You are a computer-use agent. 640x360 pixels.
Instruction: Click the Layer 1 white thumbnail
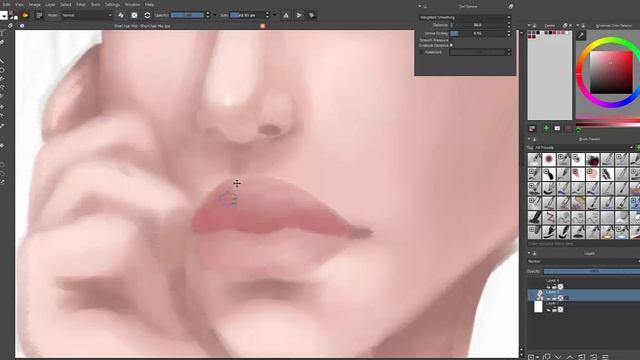point(538,307)
